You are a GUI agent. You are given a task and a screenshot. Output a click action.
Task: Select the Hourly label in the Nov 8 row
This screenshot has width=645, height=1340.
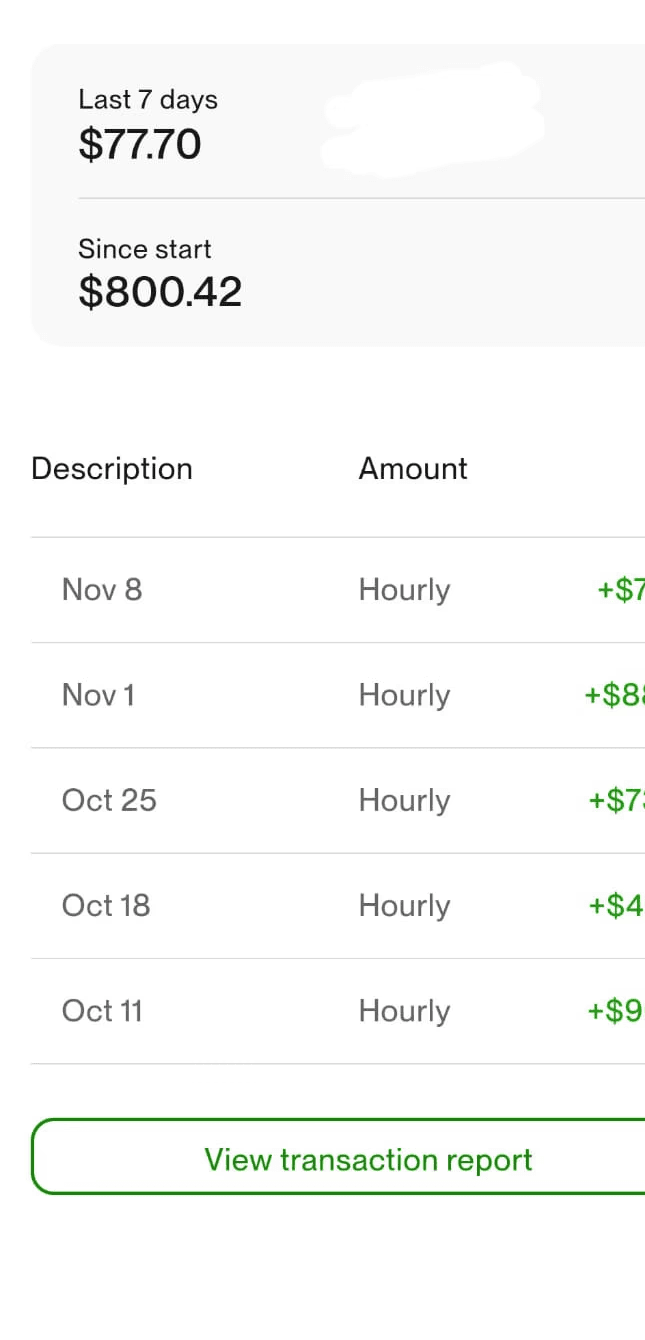pyautogui.click(x=403, y=589)
